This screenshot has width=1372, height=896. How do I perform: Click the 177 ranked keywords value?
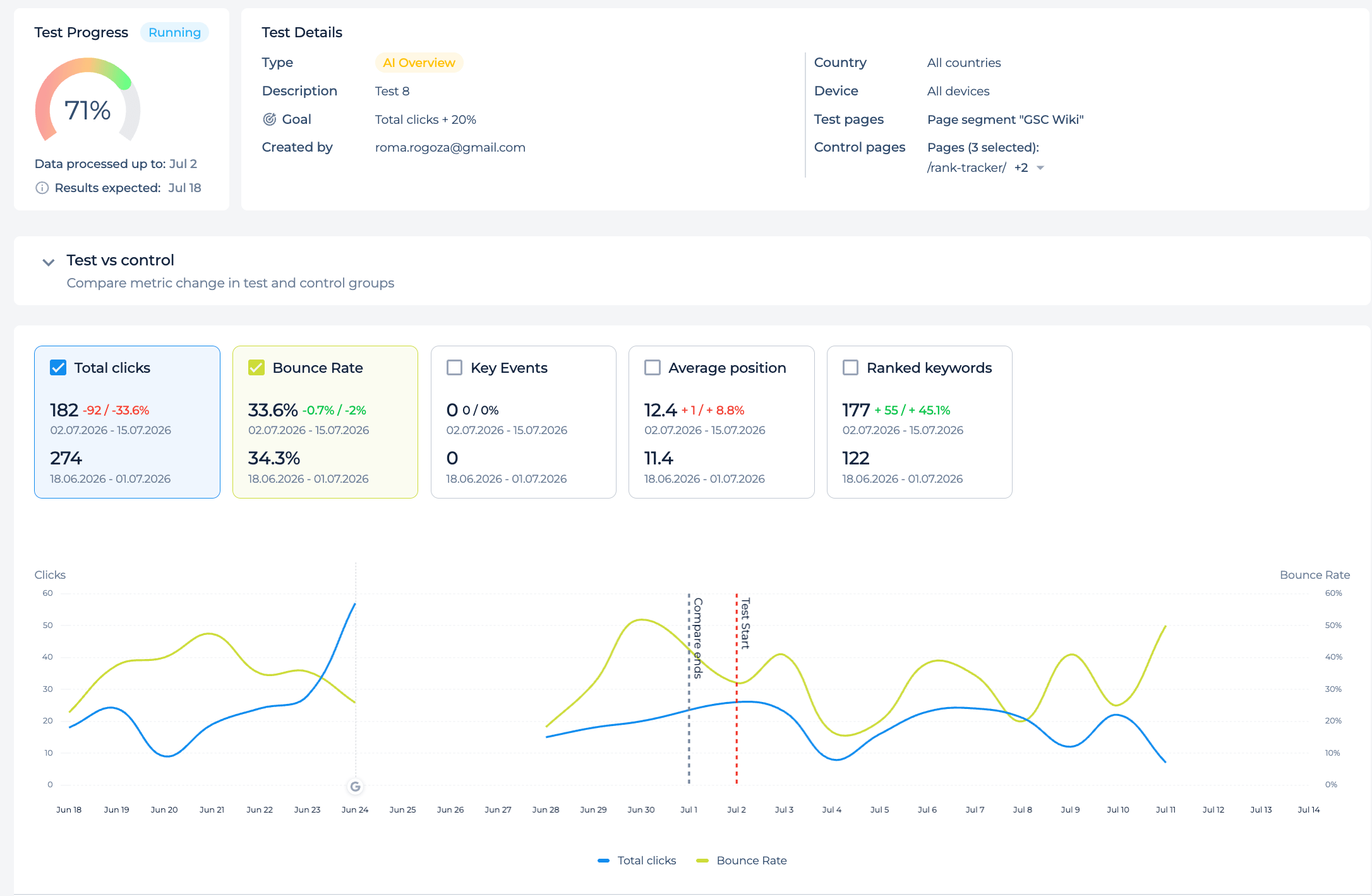point(856,410)
